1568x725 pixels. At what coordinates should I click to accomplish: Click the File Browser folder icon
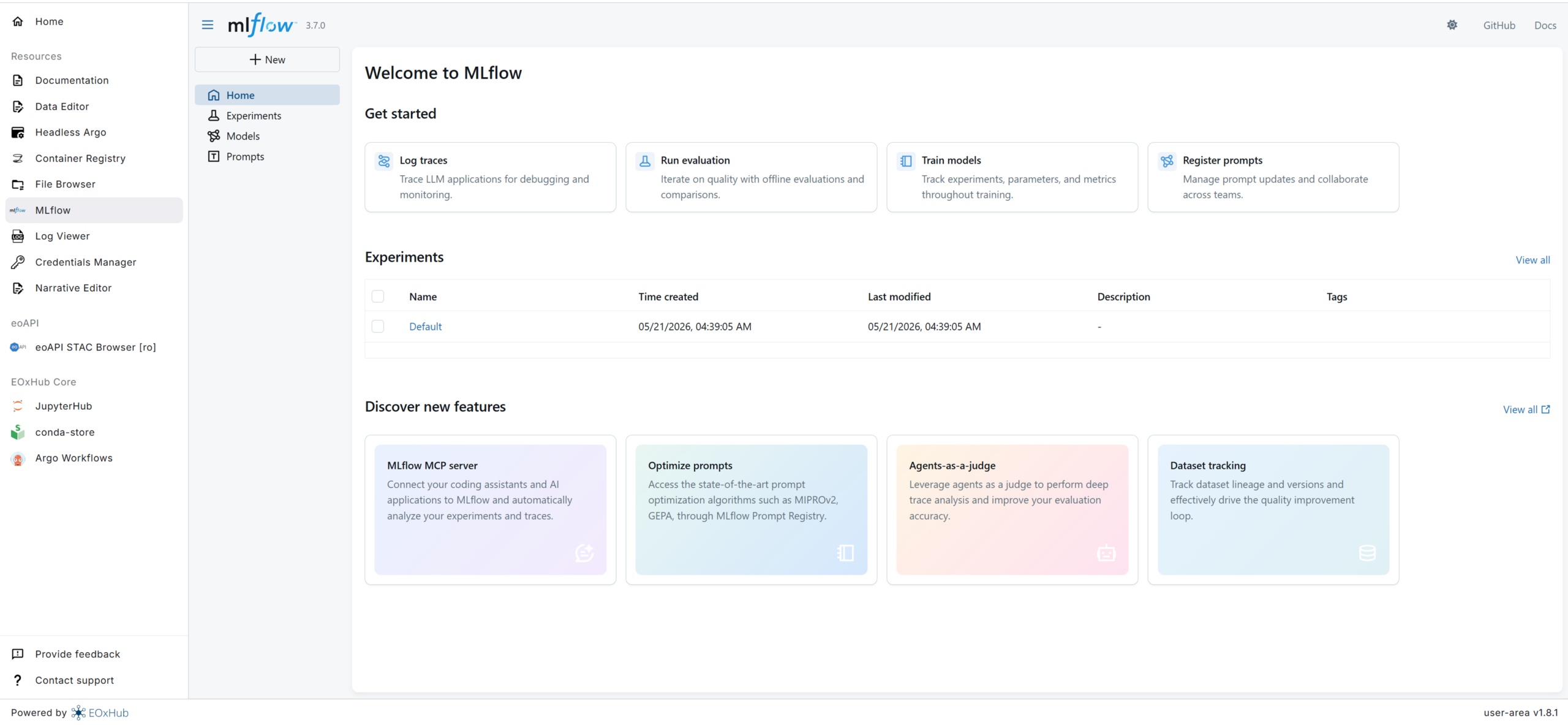pyautogui.click(x=18, y=184)
